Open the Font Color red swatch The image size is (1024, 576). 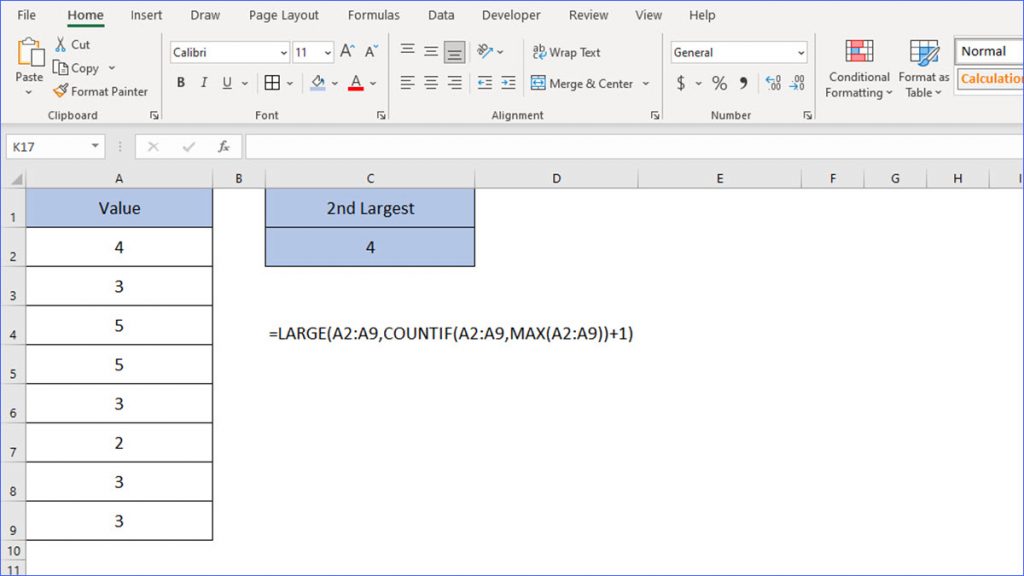pos(356,84)
